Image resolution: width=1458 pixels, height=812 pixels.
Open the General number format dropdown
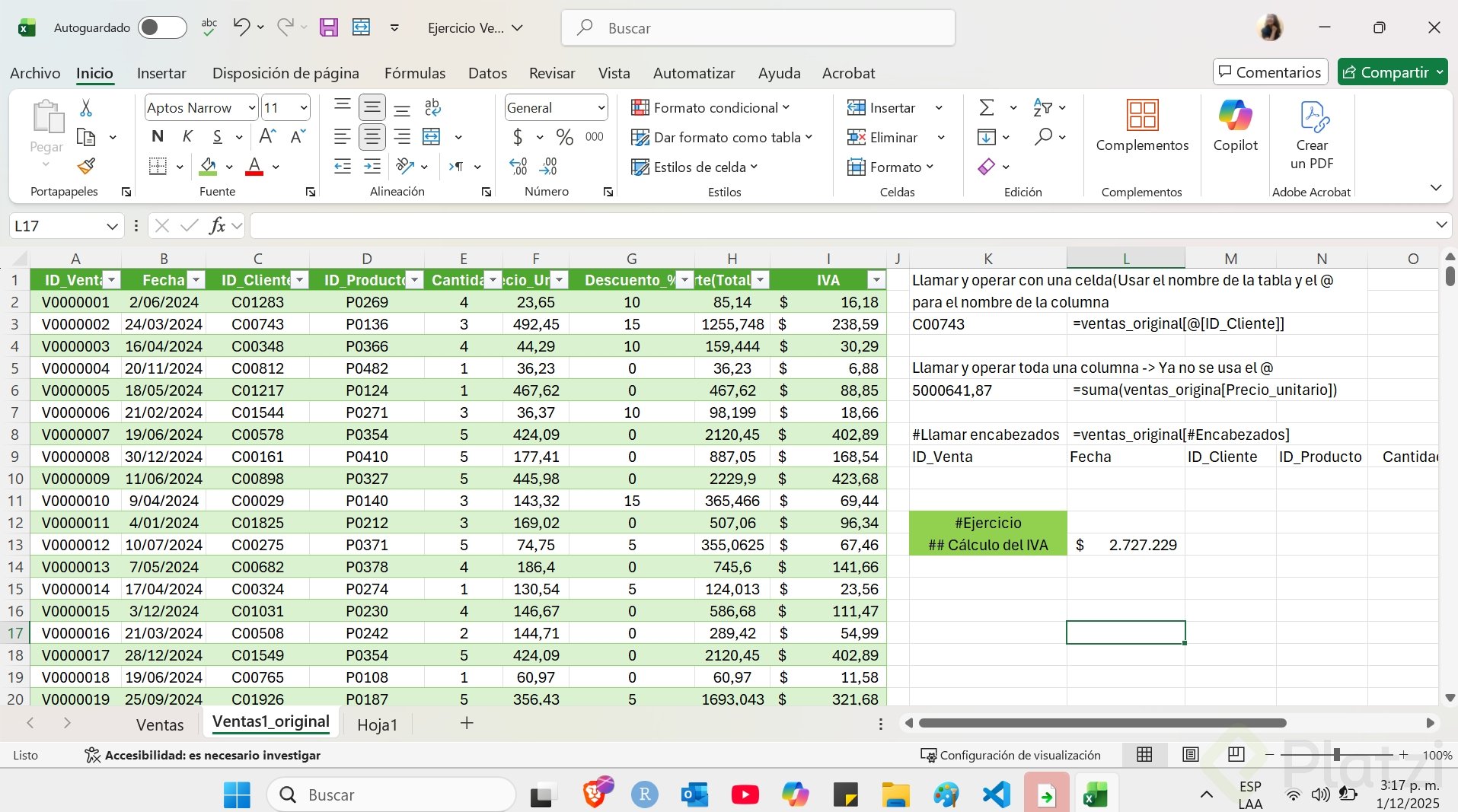[x=601, y=108]
